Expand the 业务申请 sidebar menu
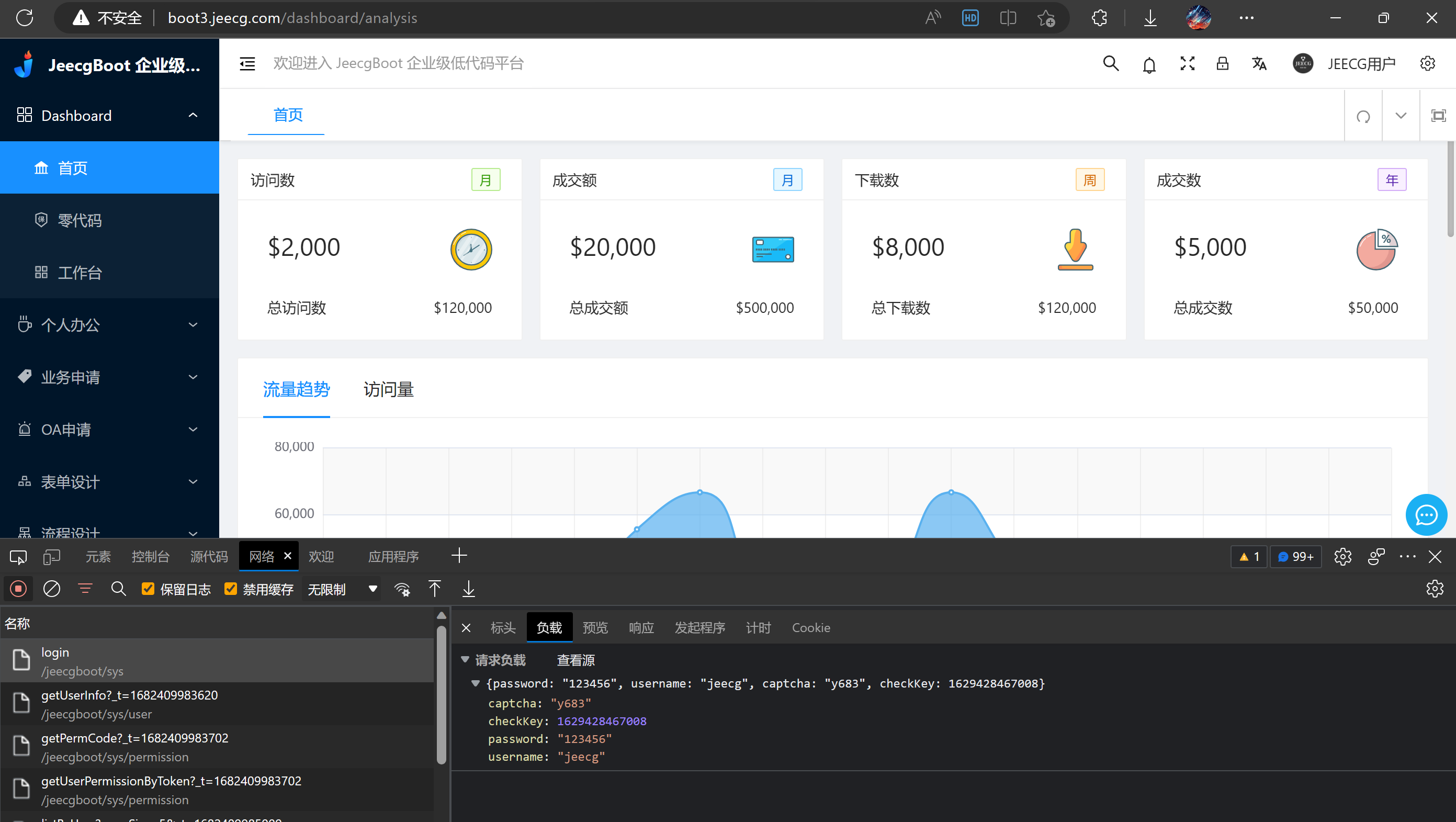 click(110, 377)
